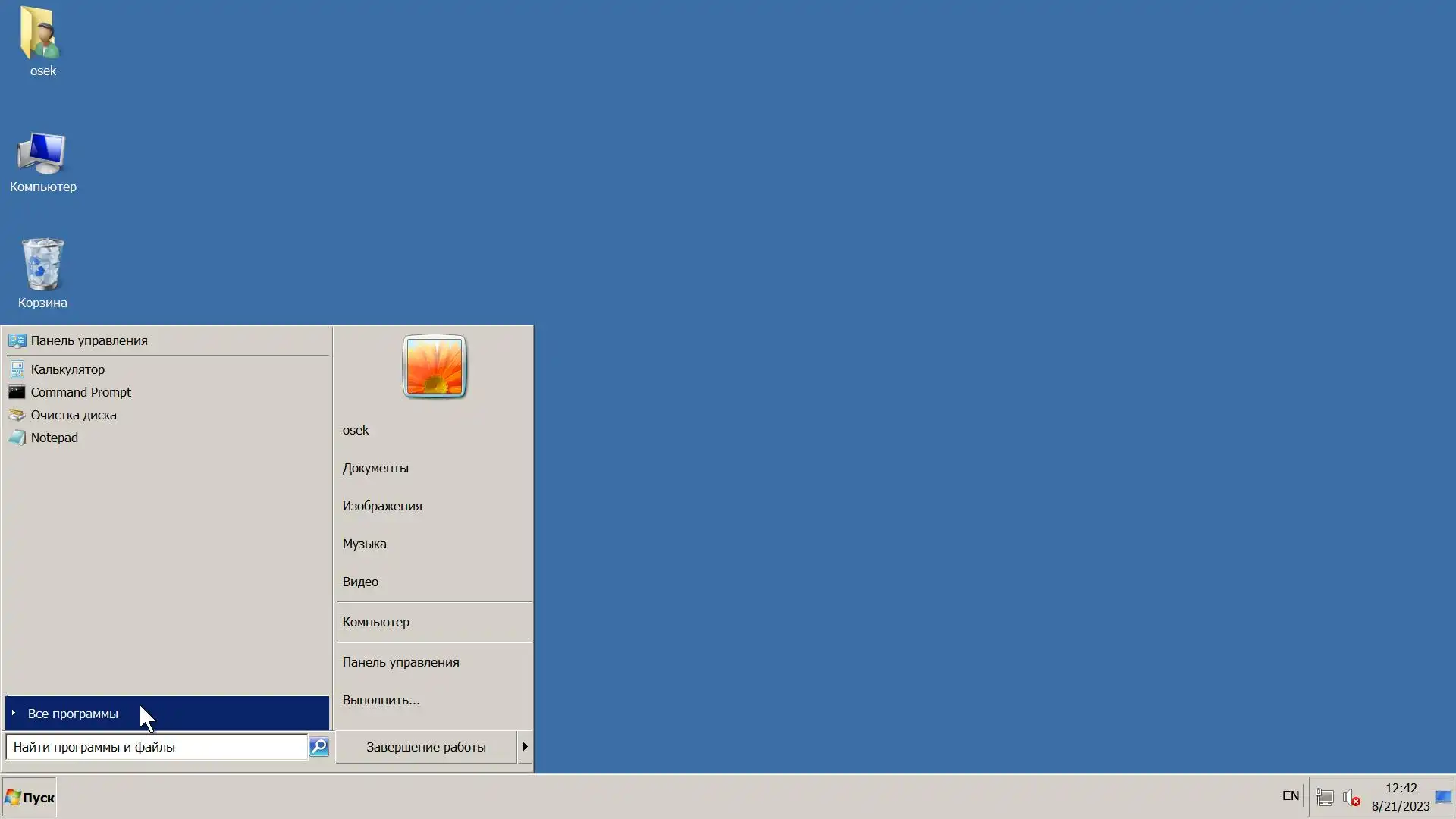1456x819 pixels.
Task: Click the network status tray icon
Action: point(1324,797)
